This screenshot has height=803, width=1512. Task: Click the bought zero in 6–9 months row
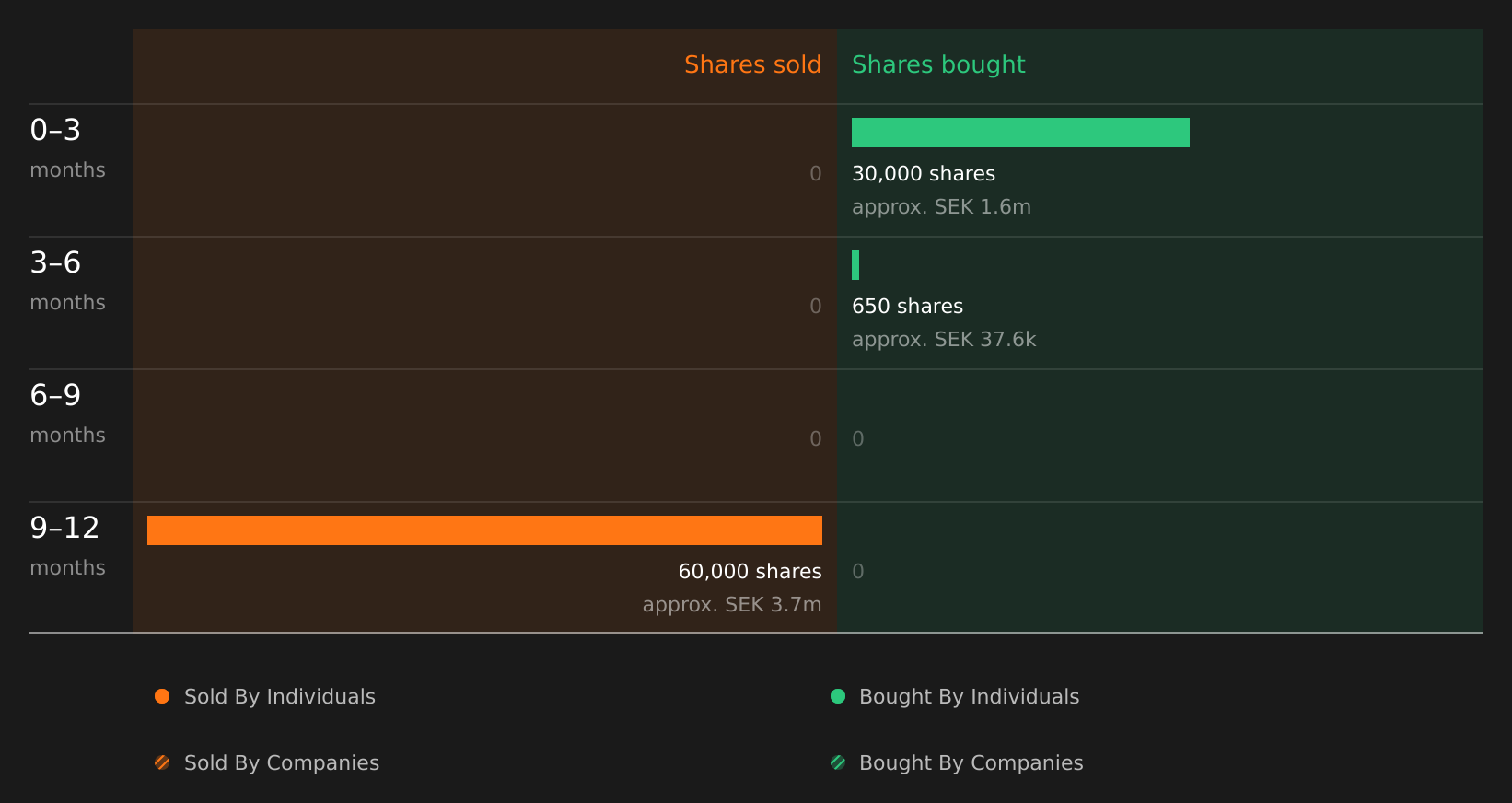pyautogui.click(x=858, y=439)
